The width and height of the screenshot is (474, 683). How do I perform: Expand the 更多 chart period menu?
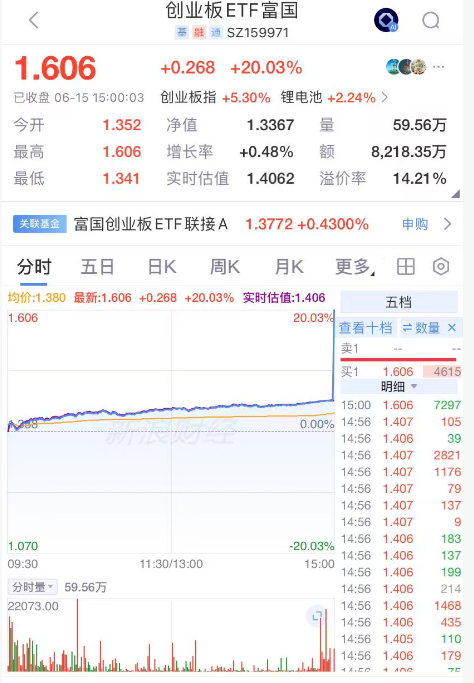point(355,267)
